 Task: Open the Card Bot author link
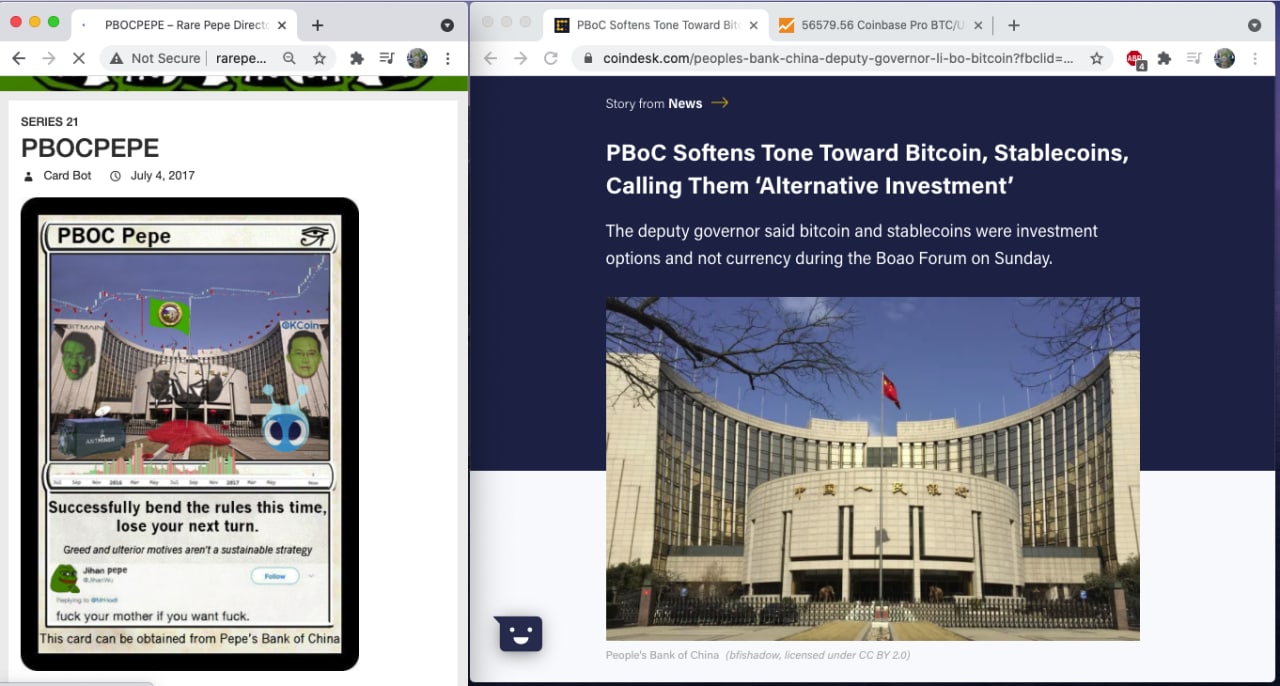(67, 175)
